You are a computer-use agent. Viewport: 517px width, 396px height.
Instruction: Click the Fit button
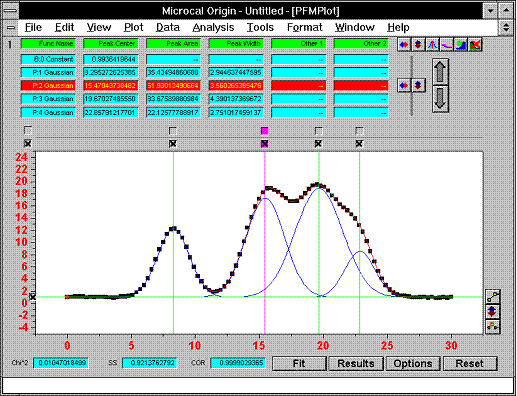[299, 363]
